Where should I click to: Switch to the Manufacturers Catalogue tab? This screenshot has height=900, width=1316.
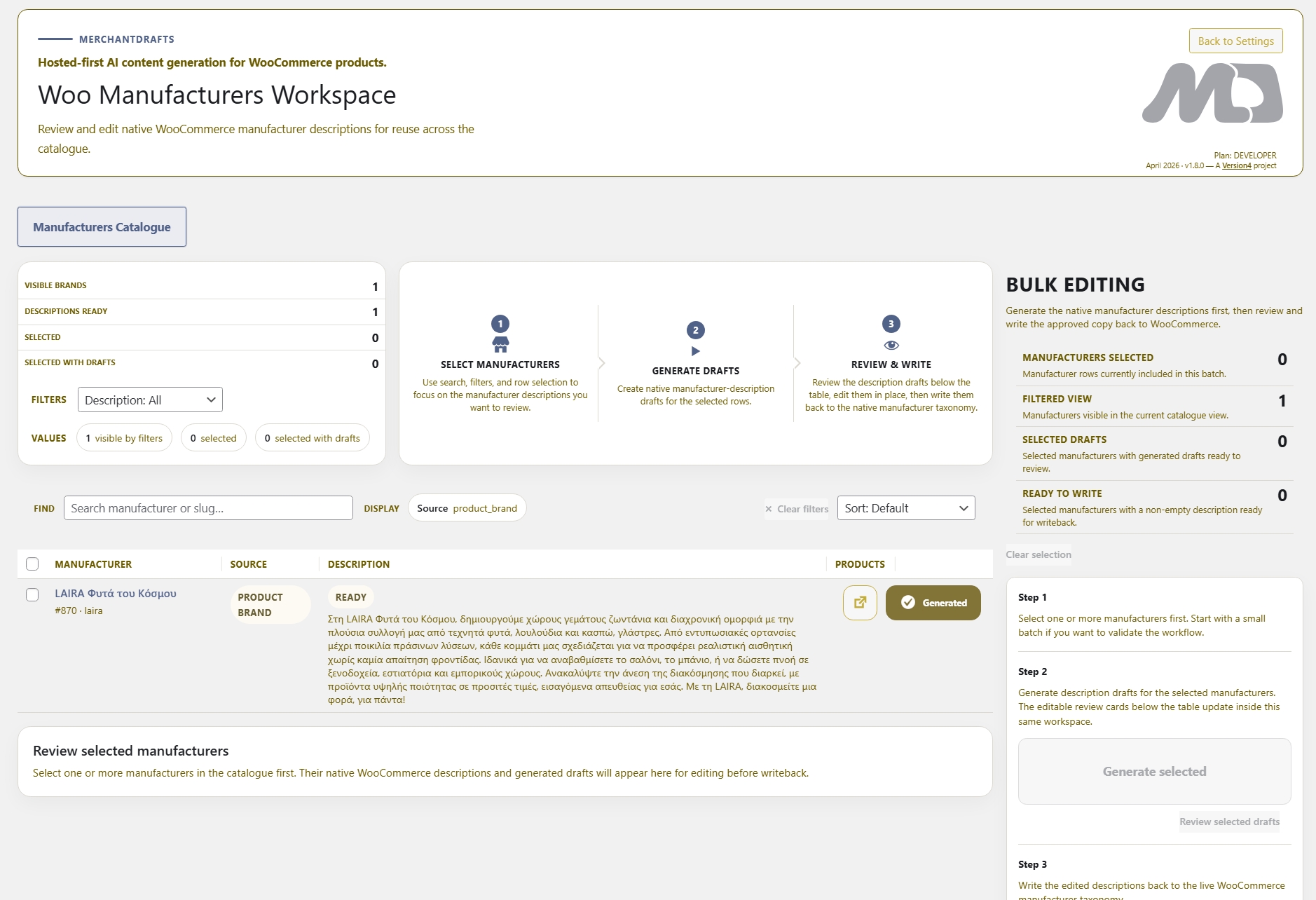[102, 226]
